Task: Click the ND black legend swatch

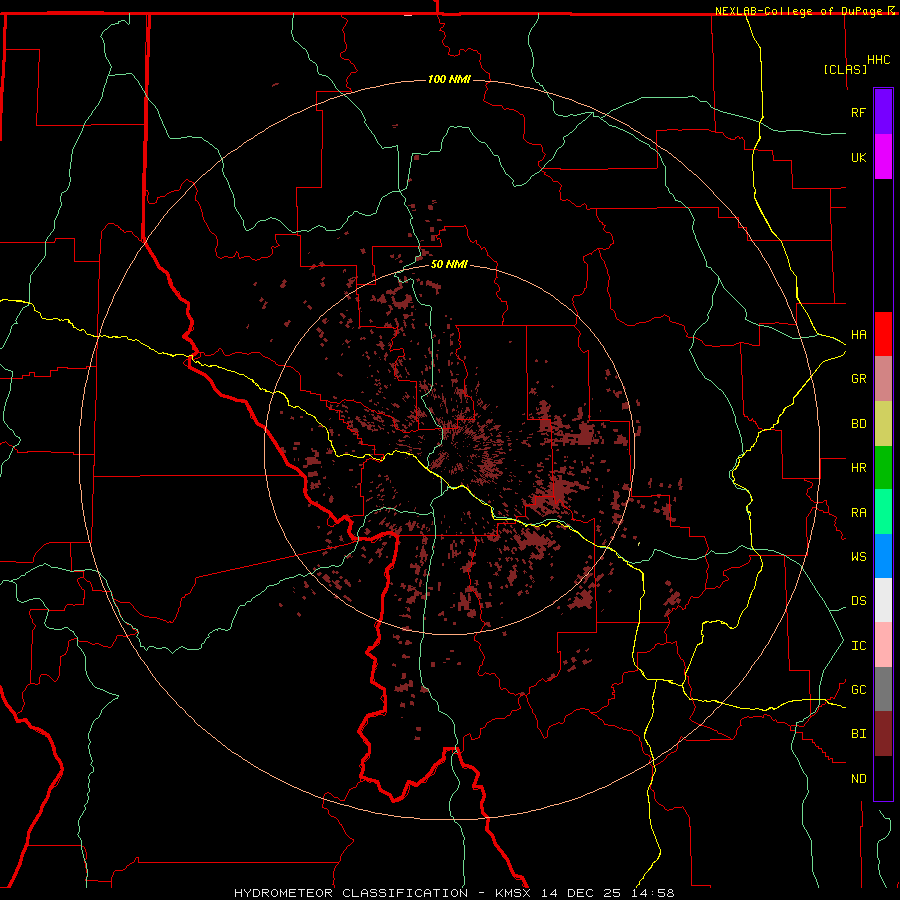Action: pyautogui.click(x=883, y=778)
